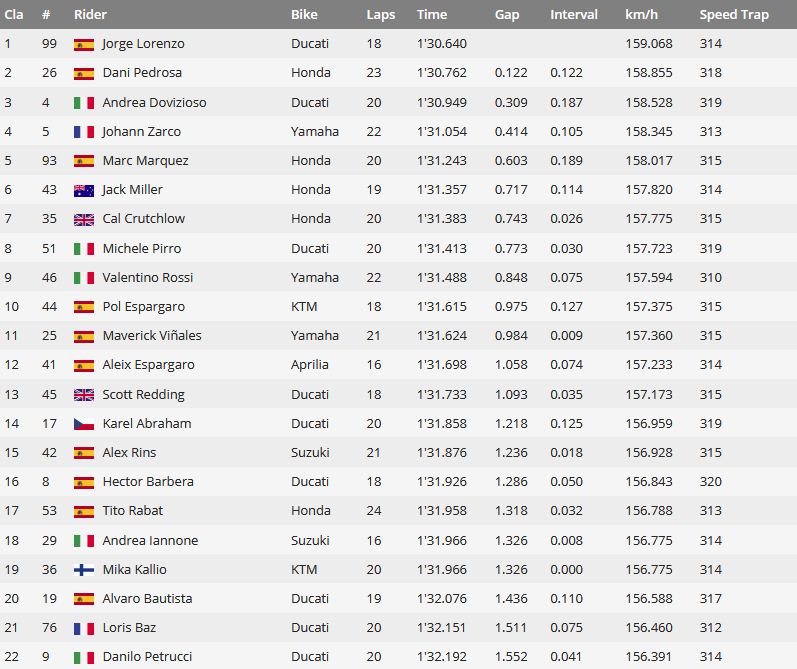Click the Spanish flag beside Jorge Lorenzo

pos(84,45)
